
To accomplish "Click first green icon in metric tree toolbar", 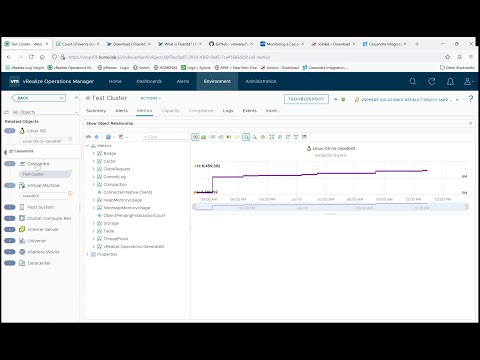I will [88, 137].
